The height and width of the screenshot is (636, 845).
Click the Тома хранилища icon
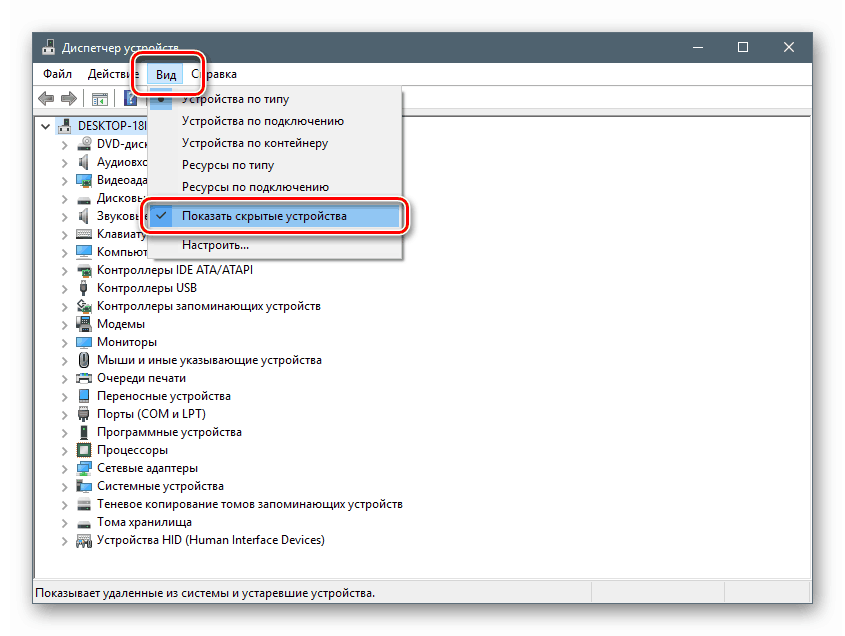(84, 523)
